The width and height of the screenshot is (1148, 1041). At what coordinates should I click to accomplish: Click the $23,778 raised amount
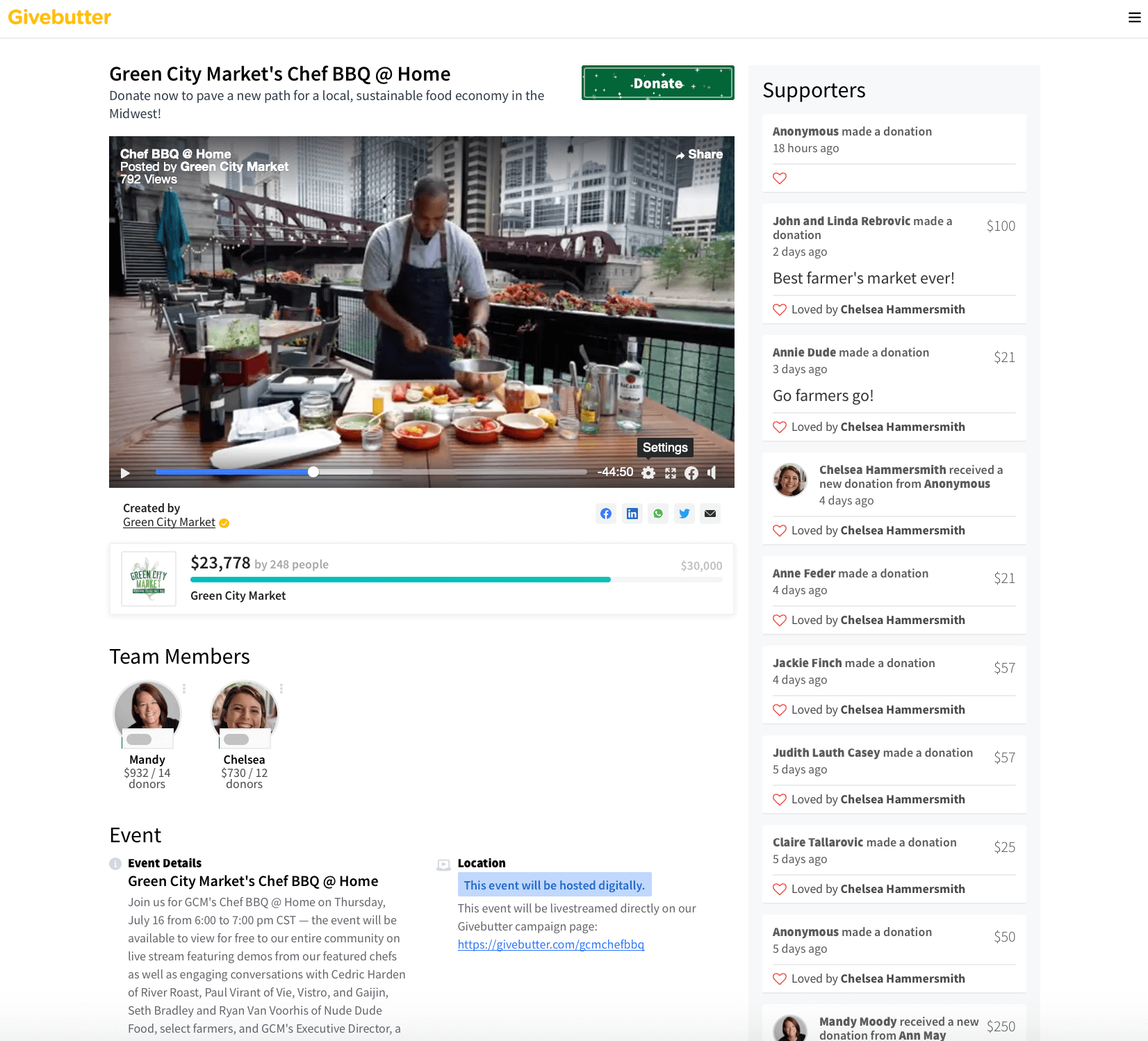click(220, 563)
